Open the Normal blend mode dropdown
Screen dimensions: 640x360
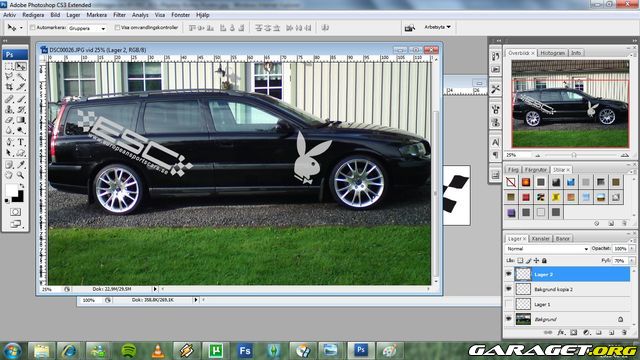pyautogui.click(x=547, y=249)
